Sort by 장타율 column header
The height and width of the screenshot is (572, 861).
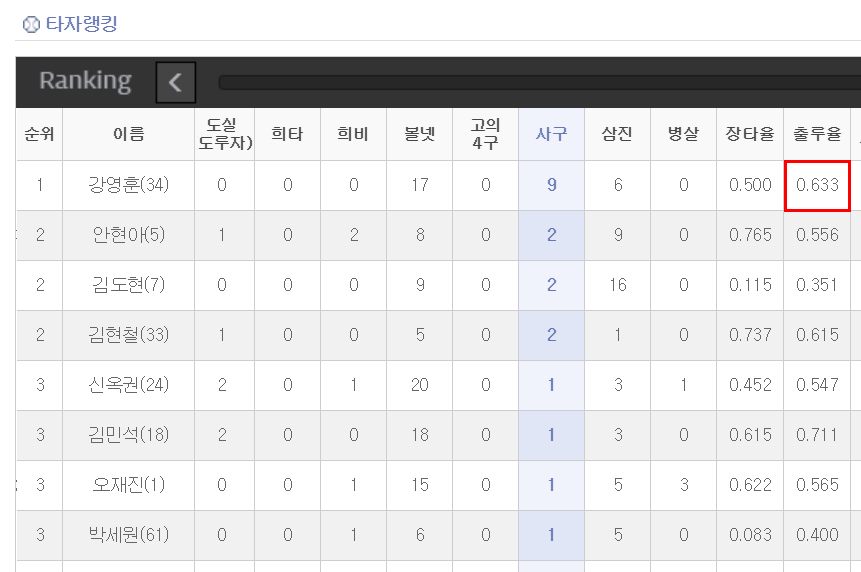750,134
